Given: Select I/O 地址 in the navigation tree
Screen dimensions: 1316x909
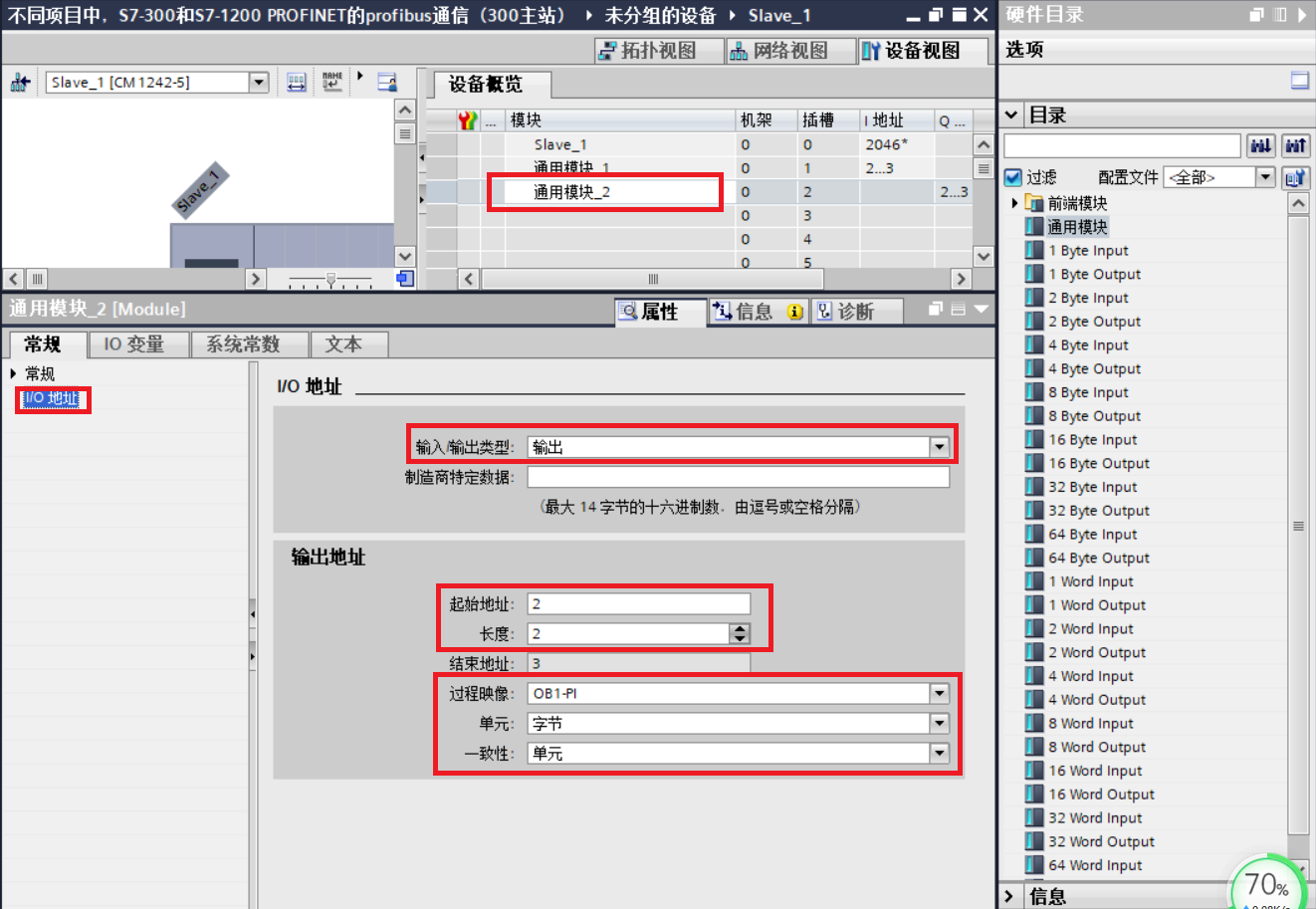Looking at the screenshot, I should [51, 398].
